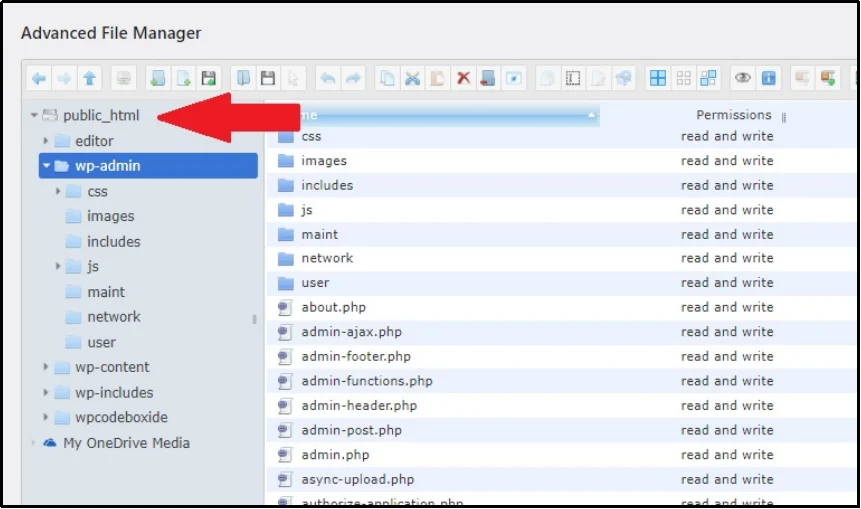Click the Select file cursor icon
The height and width of the screenshot is (509, 861).
pyautogui.click(x=293, y=79)
